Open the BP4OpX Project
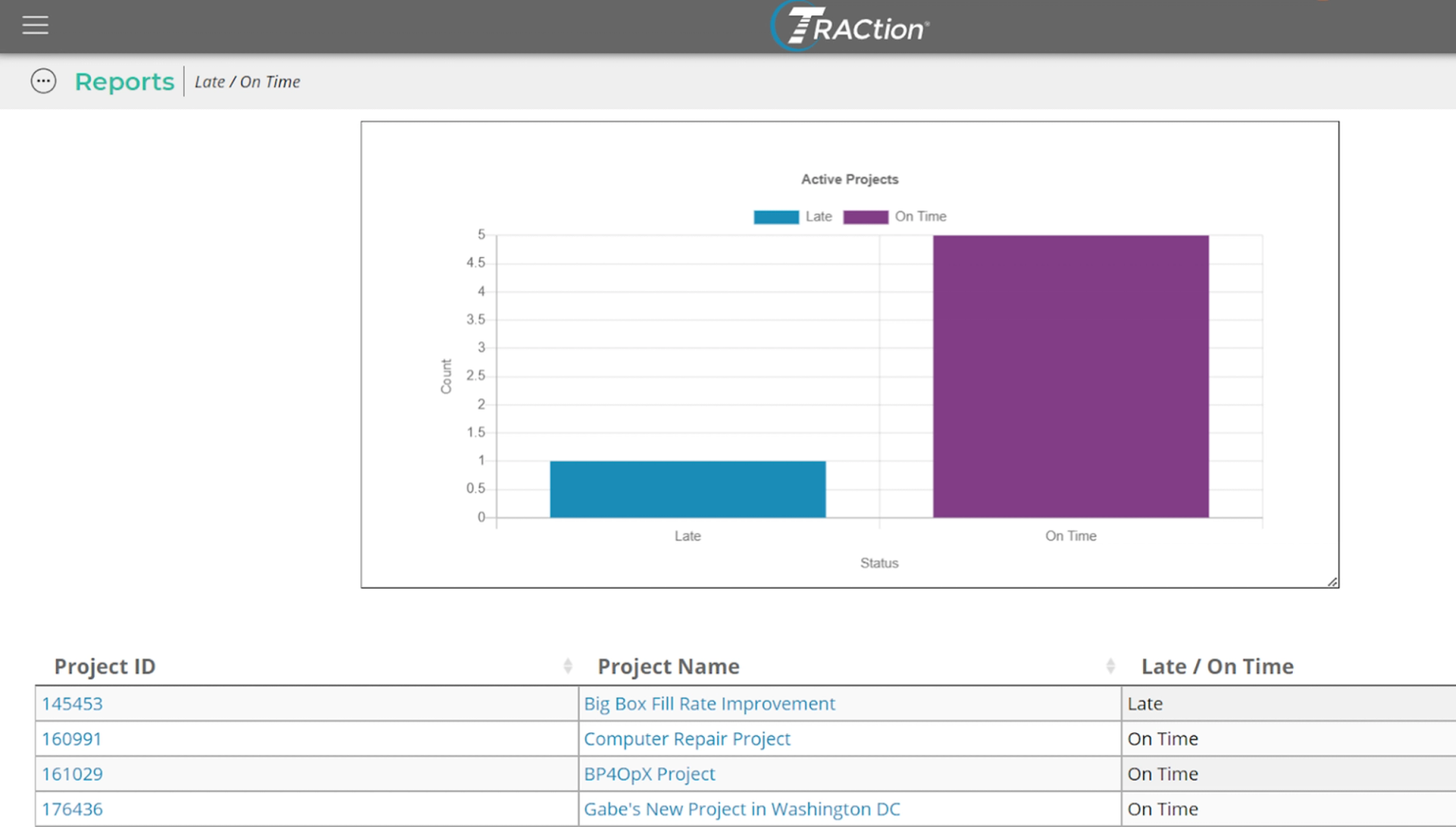 coord(649,773)
